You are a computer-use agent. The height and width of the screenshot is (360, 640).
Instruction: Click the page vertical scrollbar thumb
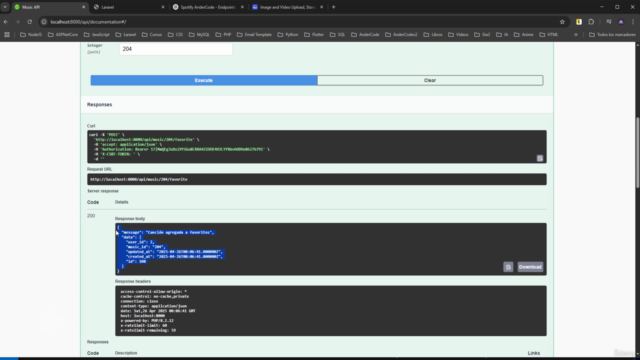(638, 152)
